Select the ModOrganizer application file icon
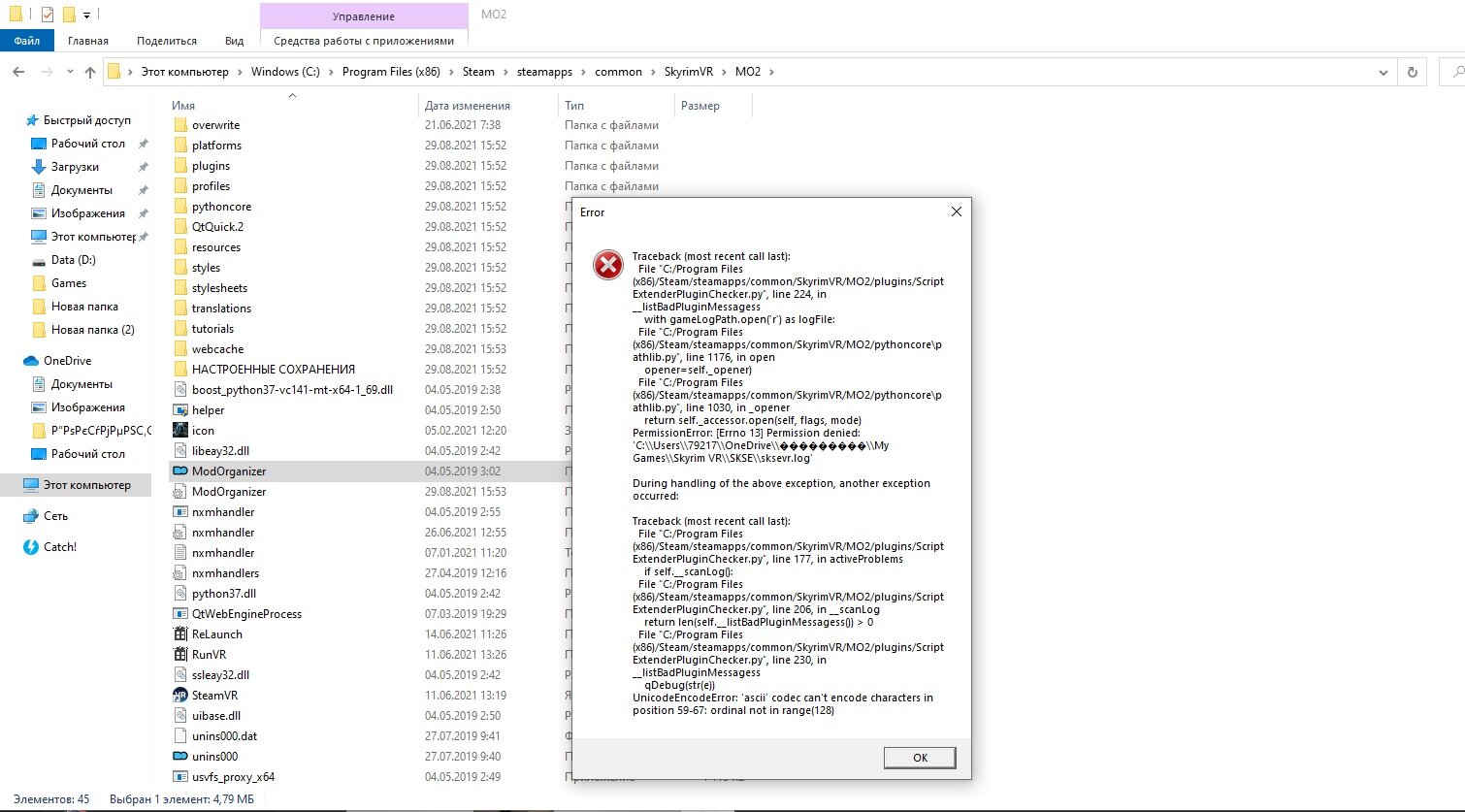Viewport: 1465px width, 812px height. click(179, 471)
